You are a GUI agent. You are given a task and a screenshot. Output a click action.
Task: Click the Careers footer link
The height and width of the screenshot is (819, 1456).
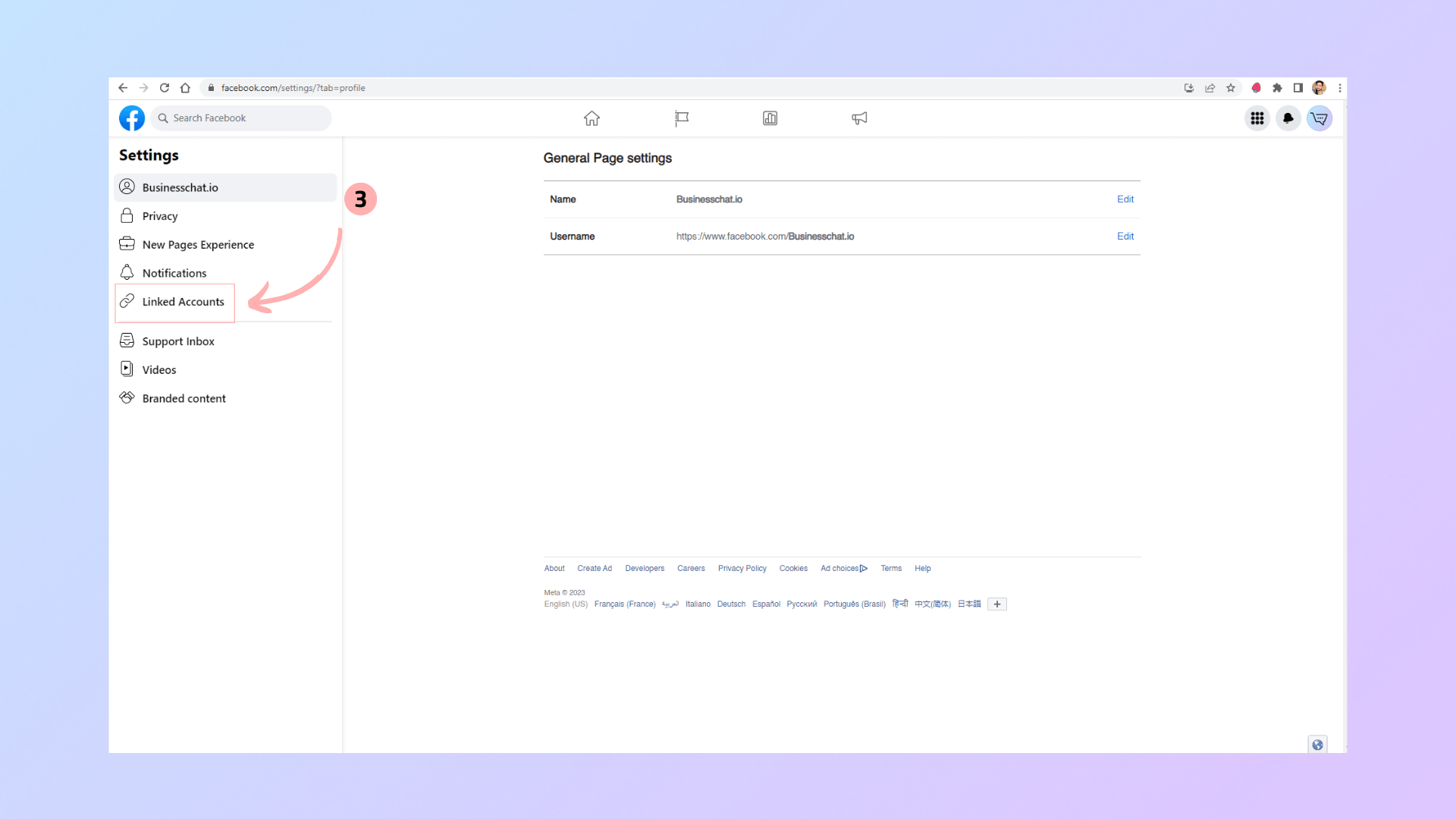691,568
